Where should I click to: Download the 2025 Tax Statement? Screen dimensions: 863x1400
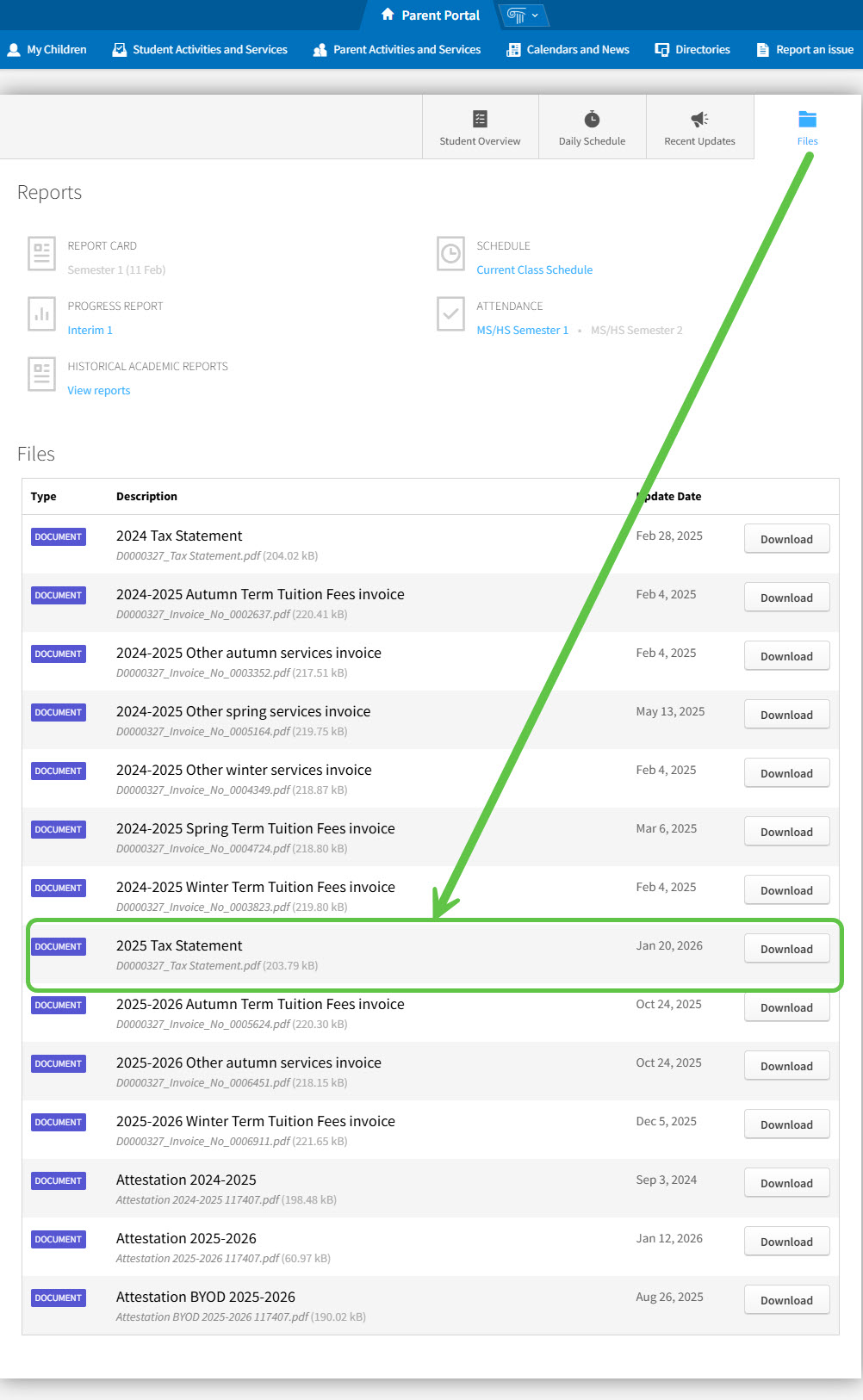pyautogui.click(x=786, y=949)
